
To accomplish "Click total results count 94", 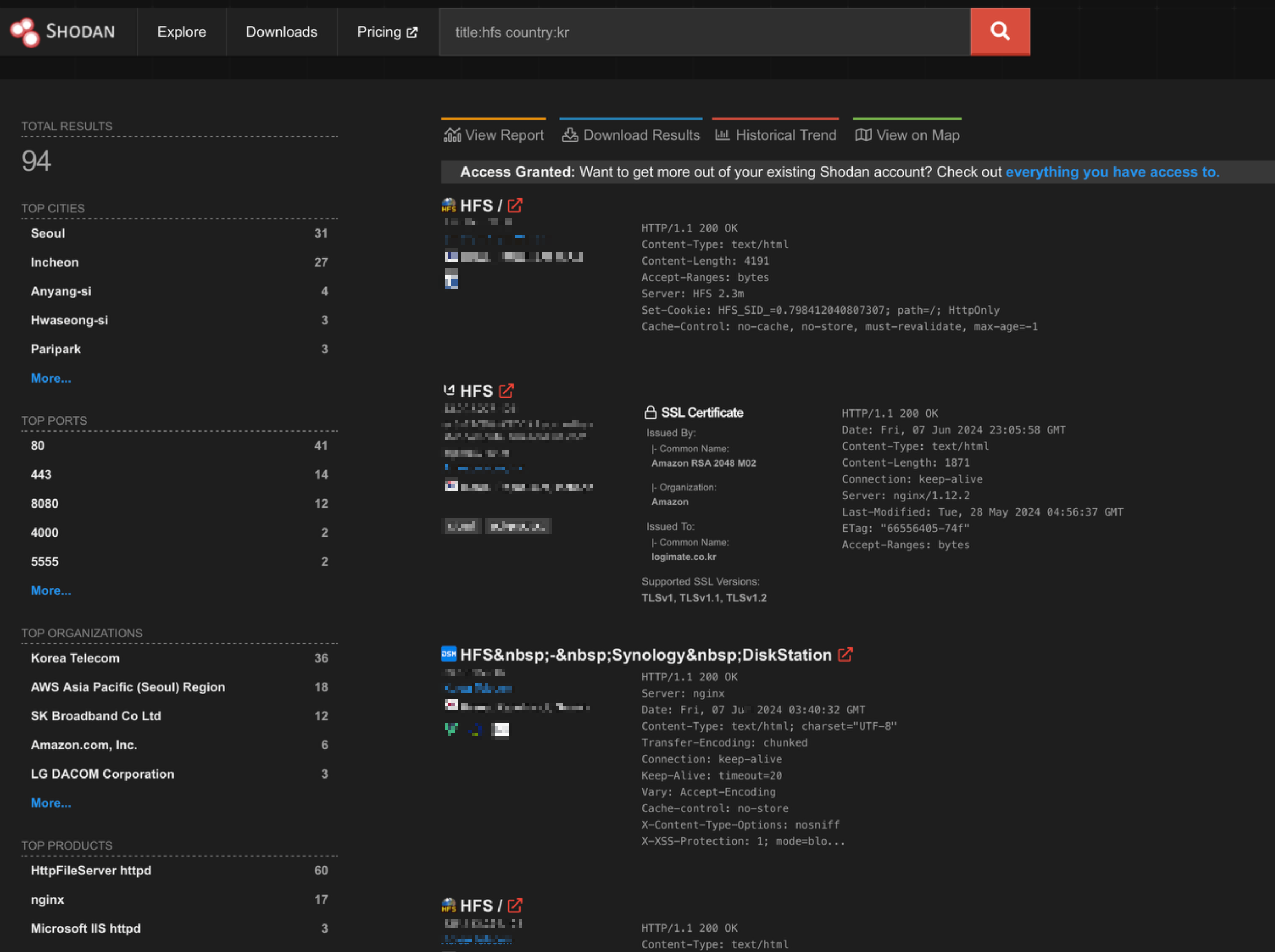I will (36, 161).
